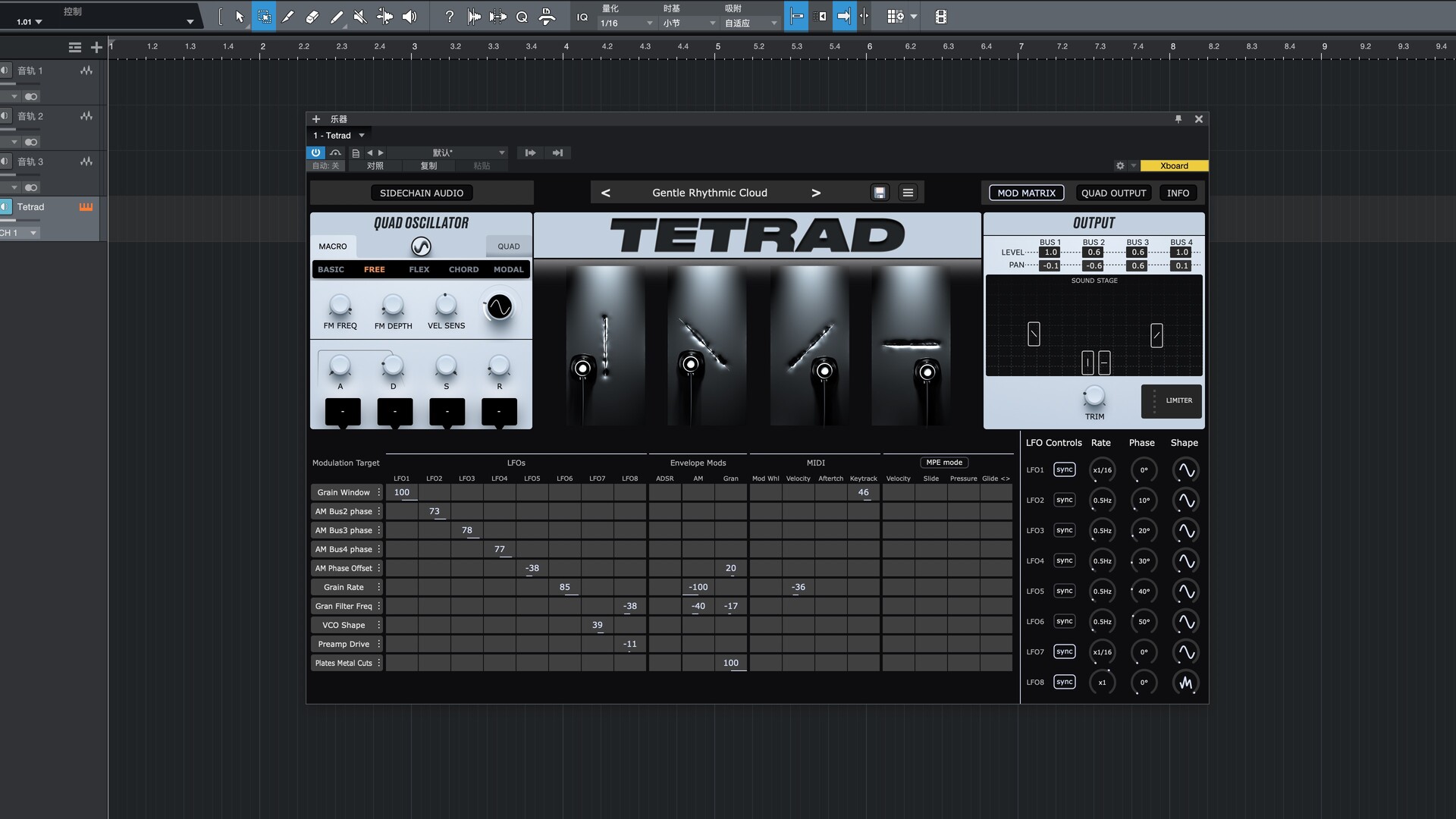Select the Arrow tool in toolbar

240,17
